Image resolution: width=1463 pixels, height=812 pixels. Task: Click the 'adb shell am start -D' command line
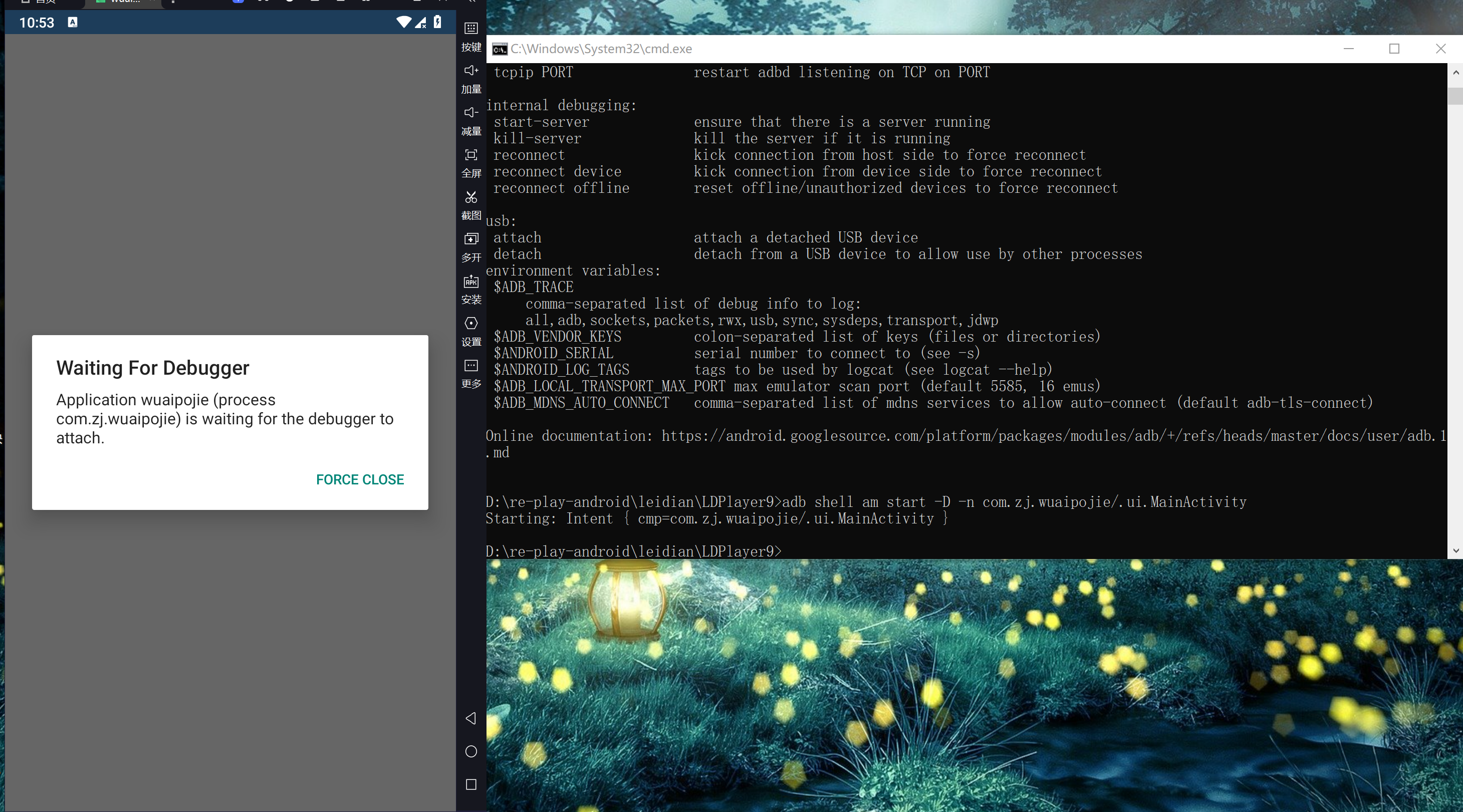click(1015, 502)
